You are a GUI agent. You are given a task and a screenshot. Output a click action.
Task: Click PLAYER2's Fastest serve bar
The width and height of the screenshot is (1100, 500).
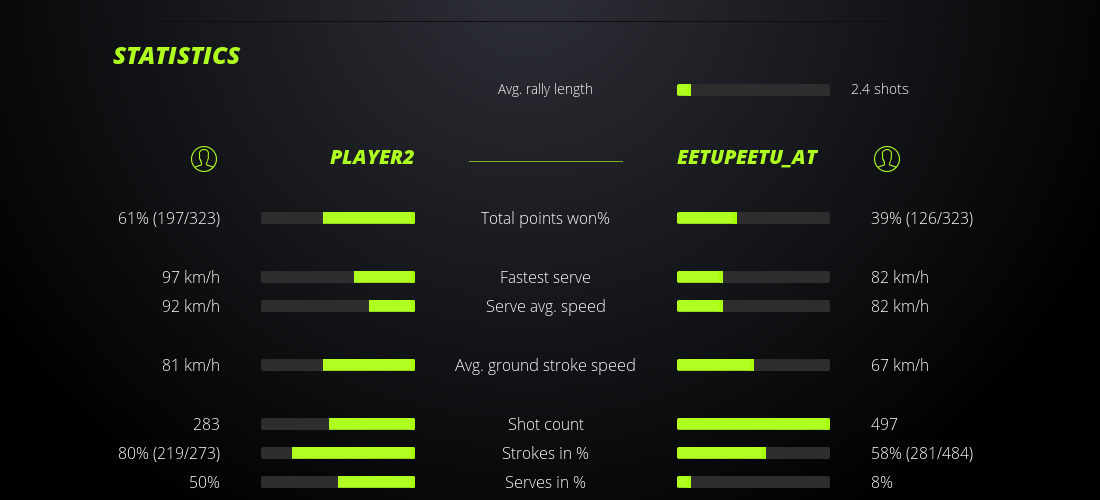click(x=338, y=277)
